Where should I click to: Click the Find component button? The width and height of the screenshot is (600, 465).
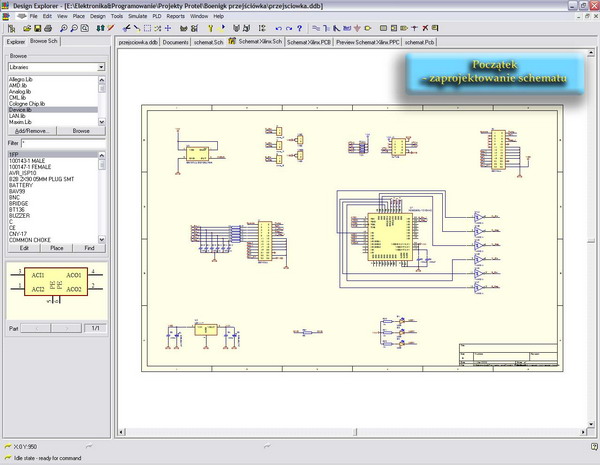pyautogui.click(x=89, y=248)
